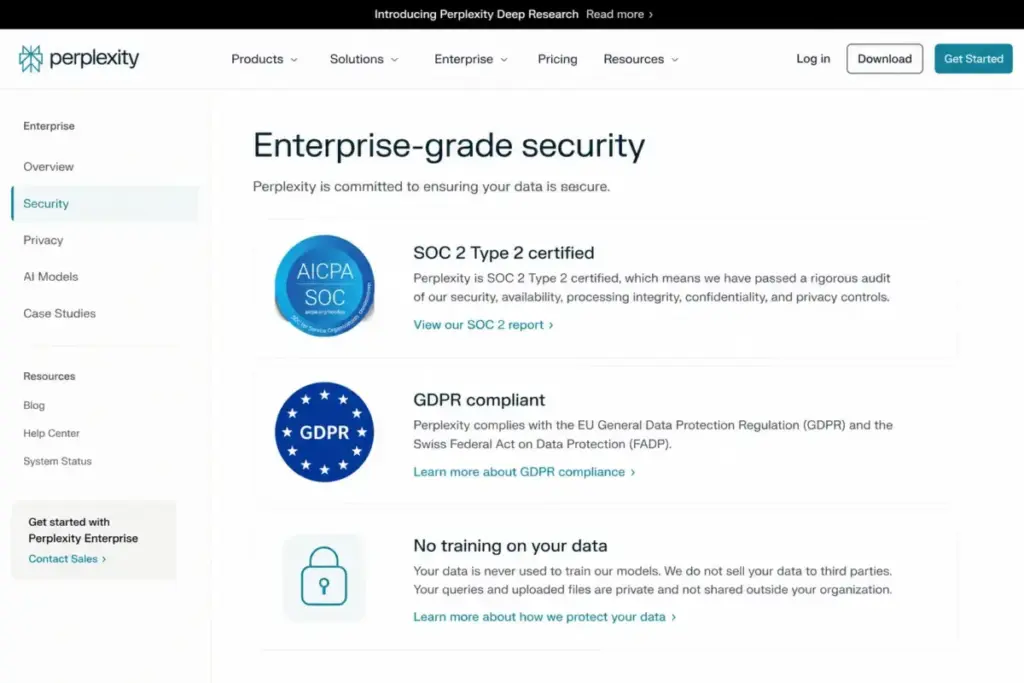Expand the Resources dropdown in navbar
The height and width of the screenshot is (683, 1024).
coord(641,59)
